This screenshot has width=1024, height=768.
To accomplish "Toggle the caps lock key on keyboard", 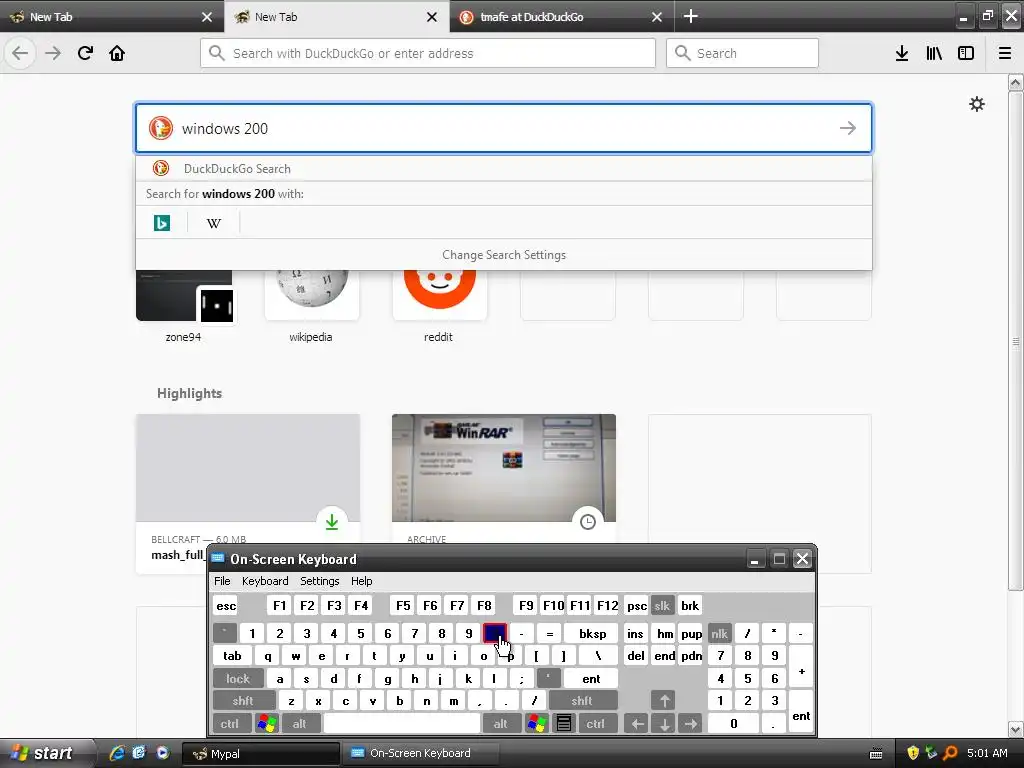I will [238, 679].
